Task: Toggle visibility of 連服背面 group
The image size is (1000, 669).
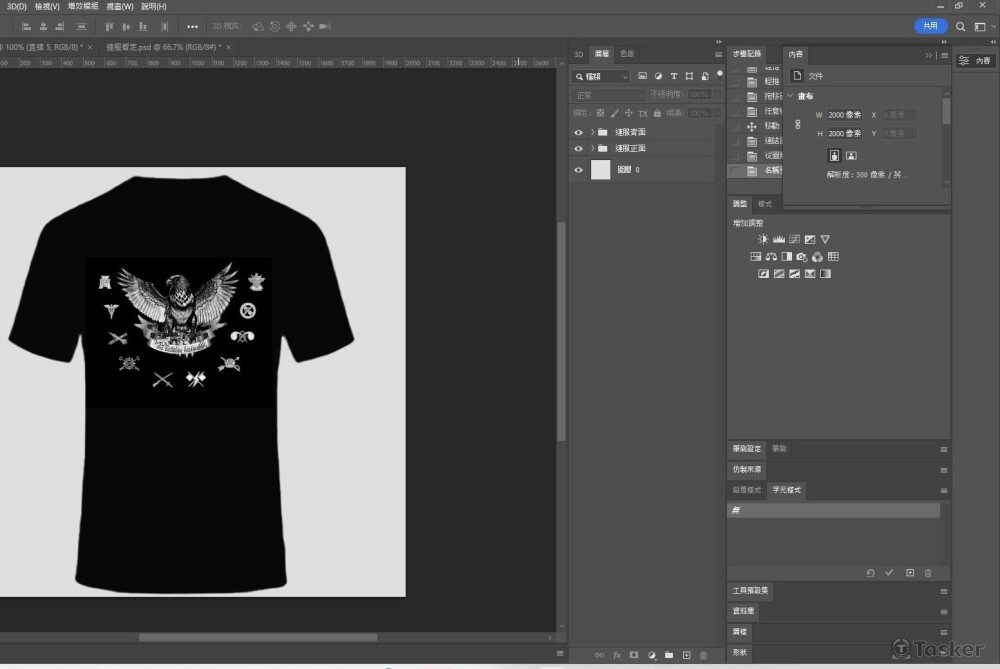Action: coord(578,132)
